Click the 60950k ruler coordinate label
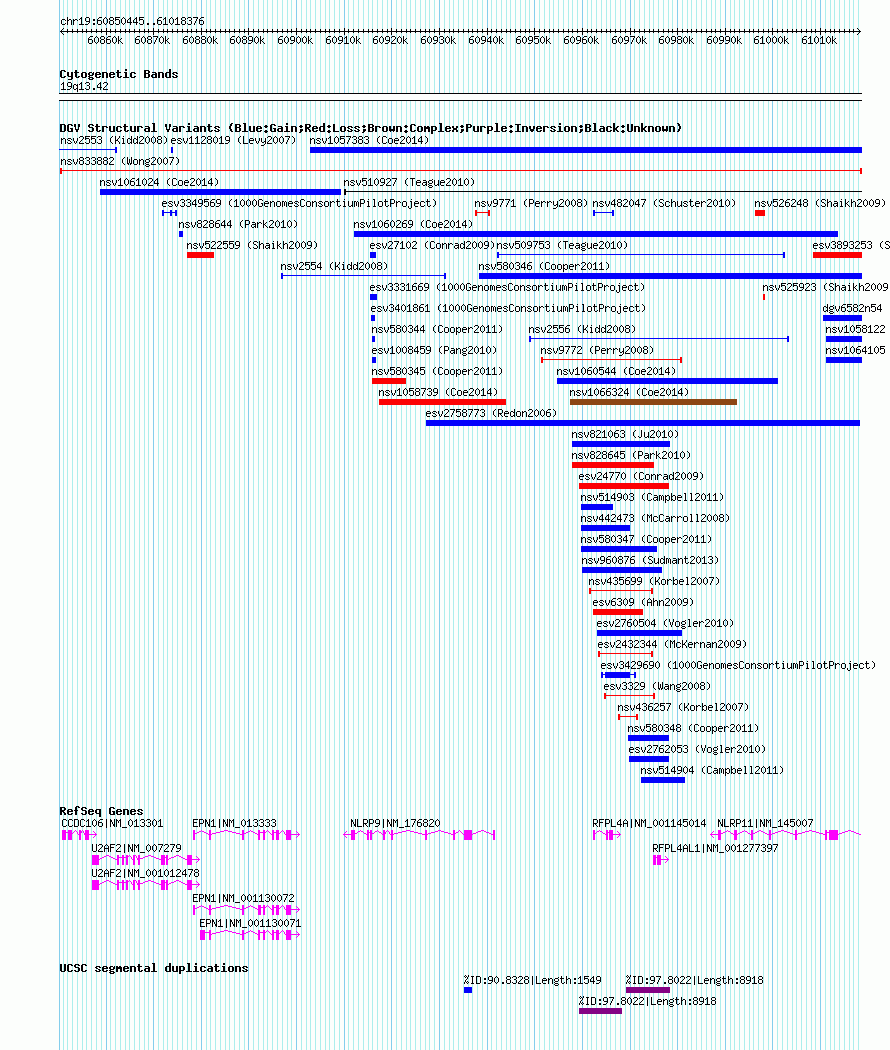The width and height of the screenshot is (890, 1050). (533, 40)
